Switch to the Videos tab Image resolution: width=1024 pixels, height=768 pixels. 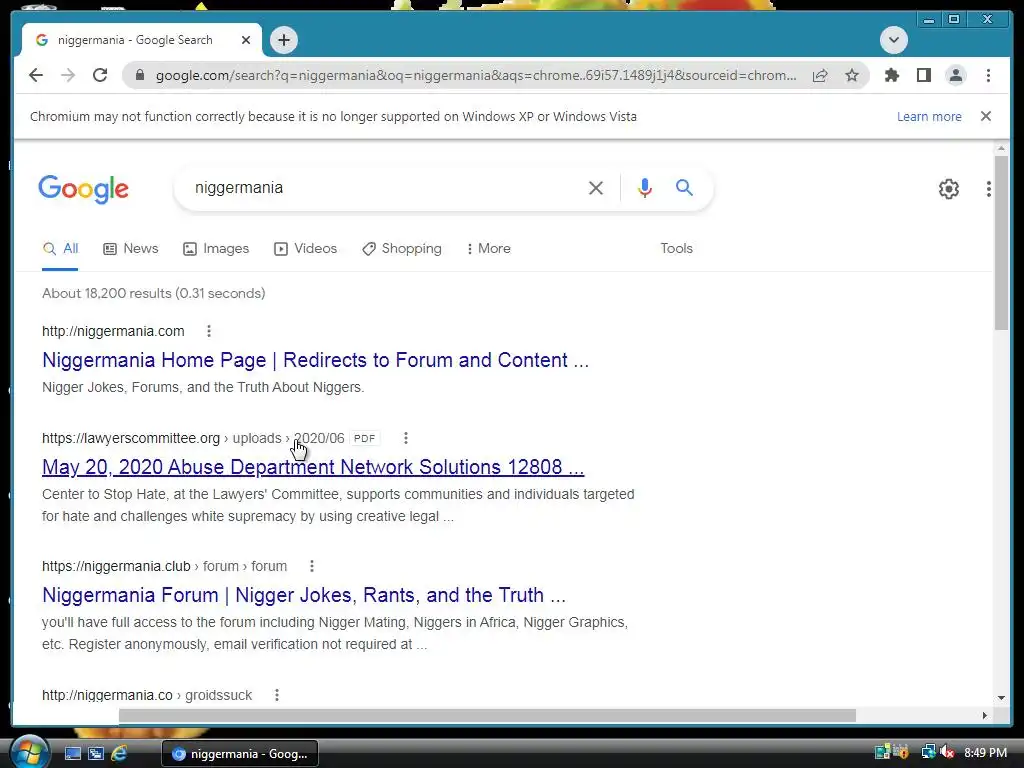[306, 249]
